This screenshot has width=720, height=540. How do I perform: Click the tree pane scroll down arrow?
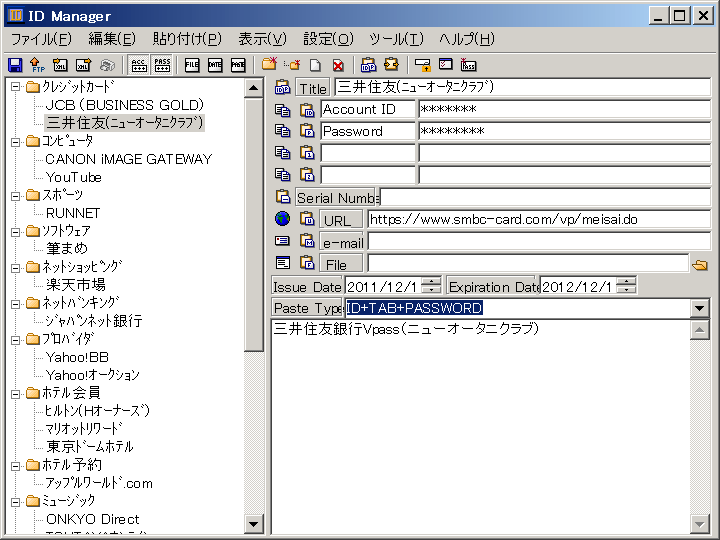coord(253,523)
